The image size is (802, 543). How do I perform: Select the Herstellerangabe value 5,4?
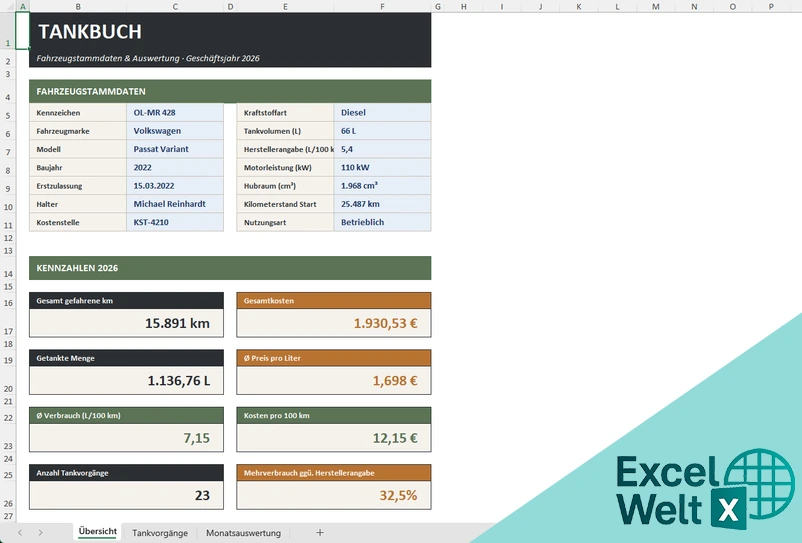point(383,149)
